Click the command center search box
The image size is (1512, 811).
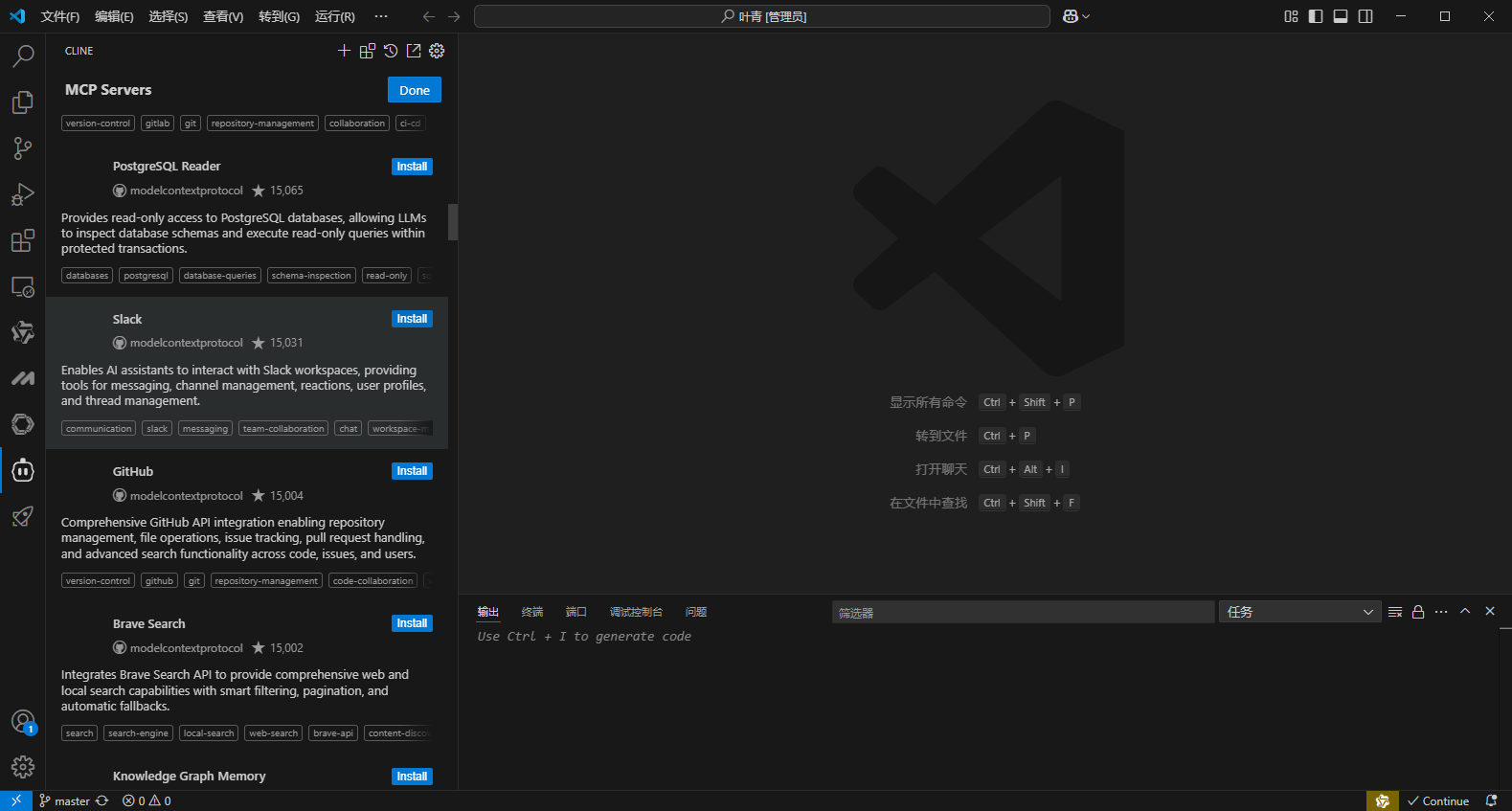[x=762, y=16]
